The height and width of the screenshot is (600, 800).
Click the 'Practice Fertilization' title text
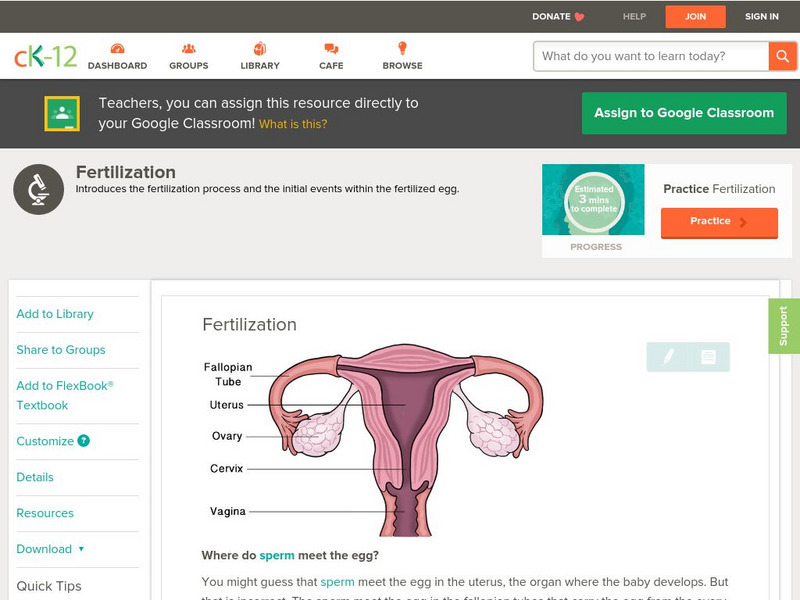click(719, 189)
